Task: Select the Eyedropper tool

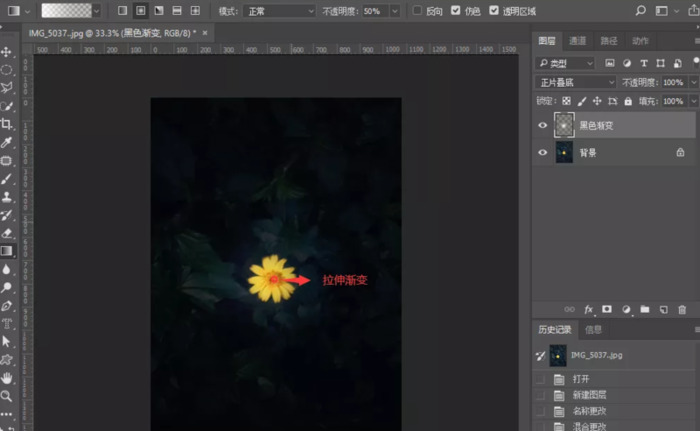Action: (6, 142)
